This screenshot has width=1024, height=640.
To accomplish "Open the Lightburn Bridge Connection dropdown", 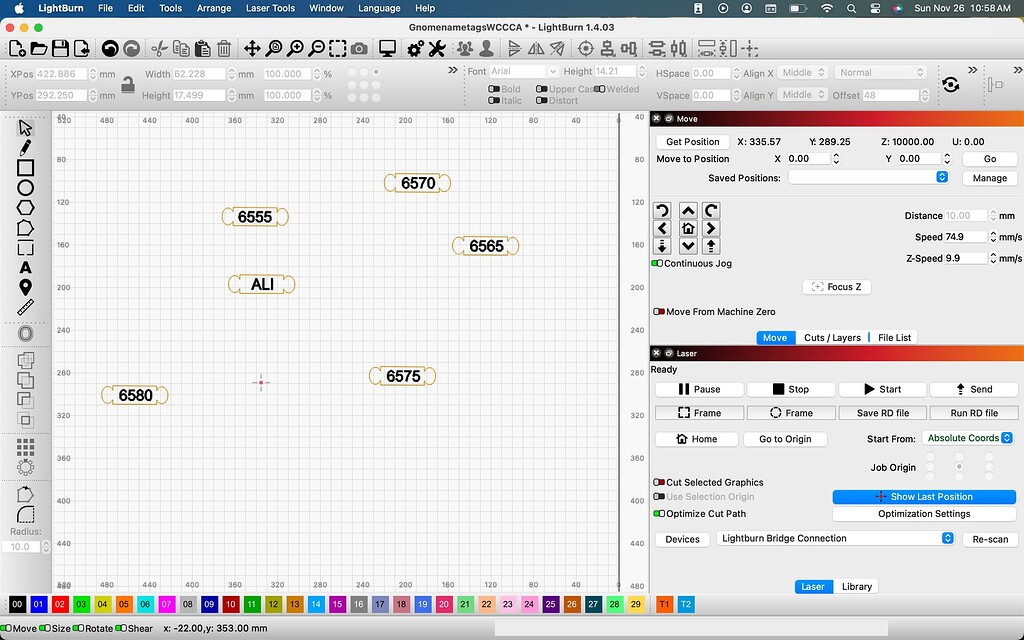I will click(x=835, y=538).
